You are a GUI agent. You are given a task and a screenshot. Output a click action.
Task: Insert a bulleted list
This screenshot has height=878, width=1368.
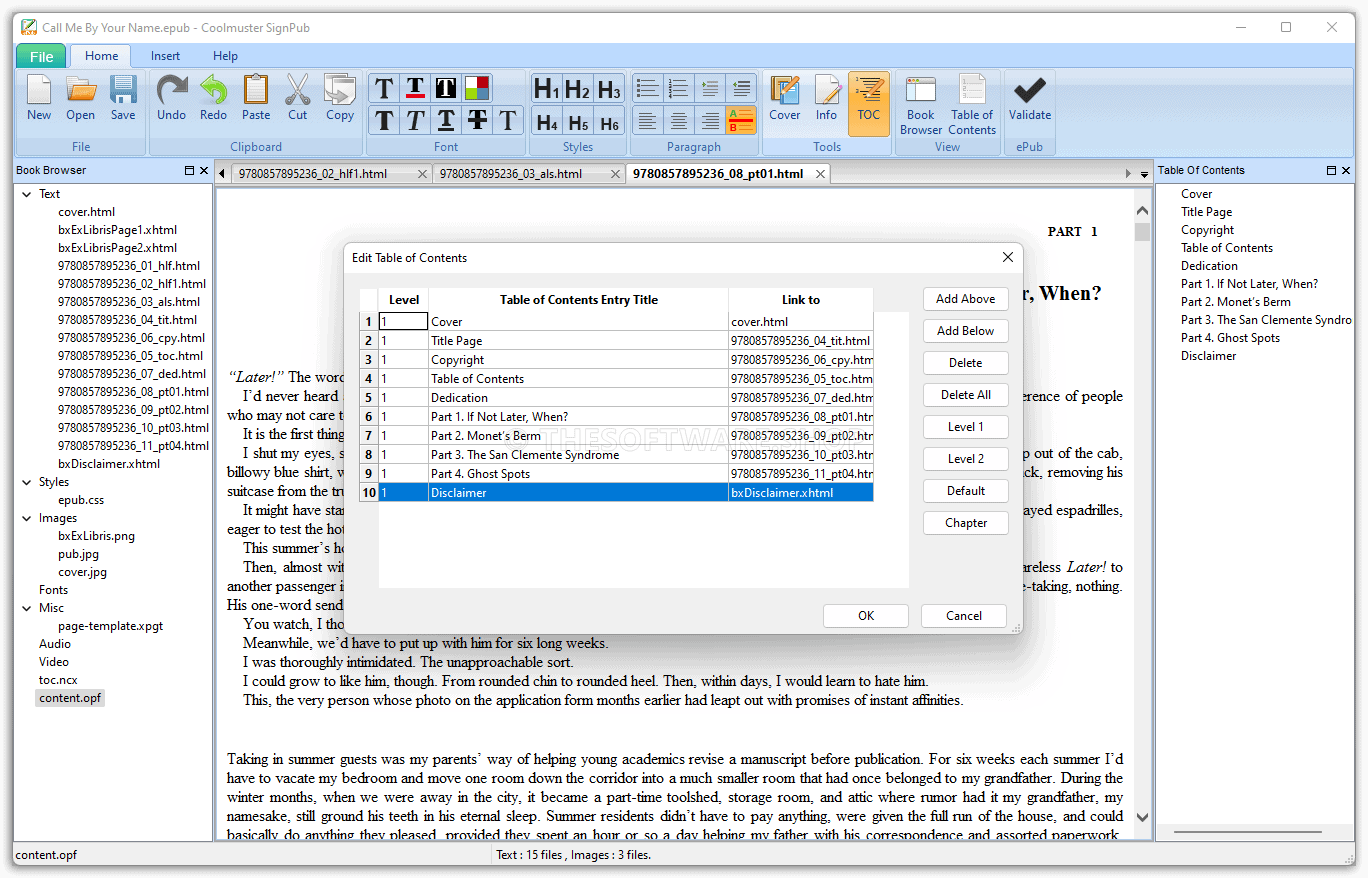(x=648, y=88)
